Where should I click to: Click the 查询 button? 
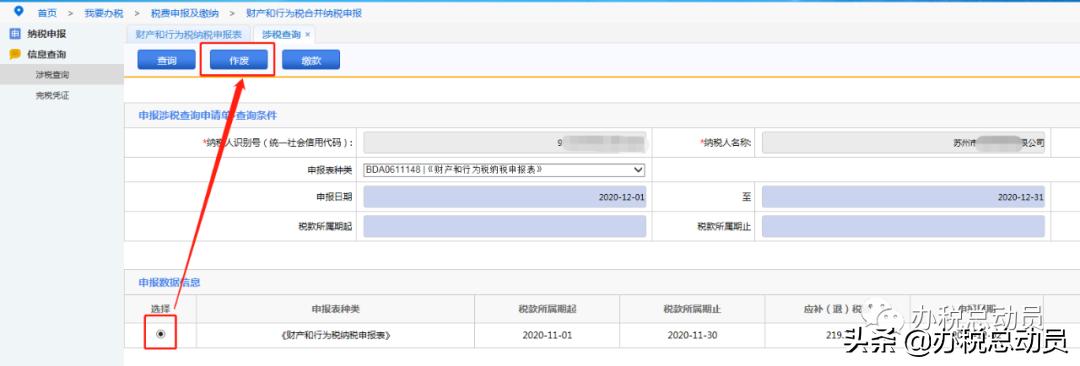[167, 61]
